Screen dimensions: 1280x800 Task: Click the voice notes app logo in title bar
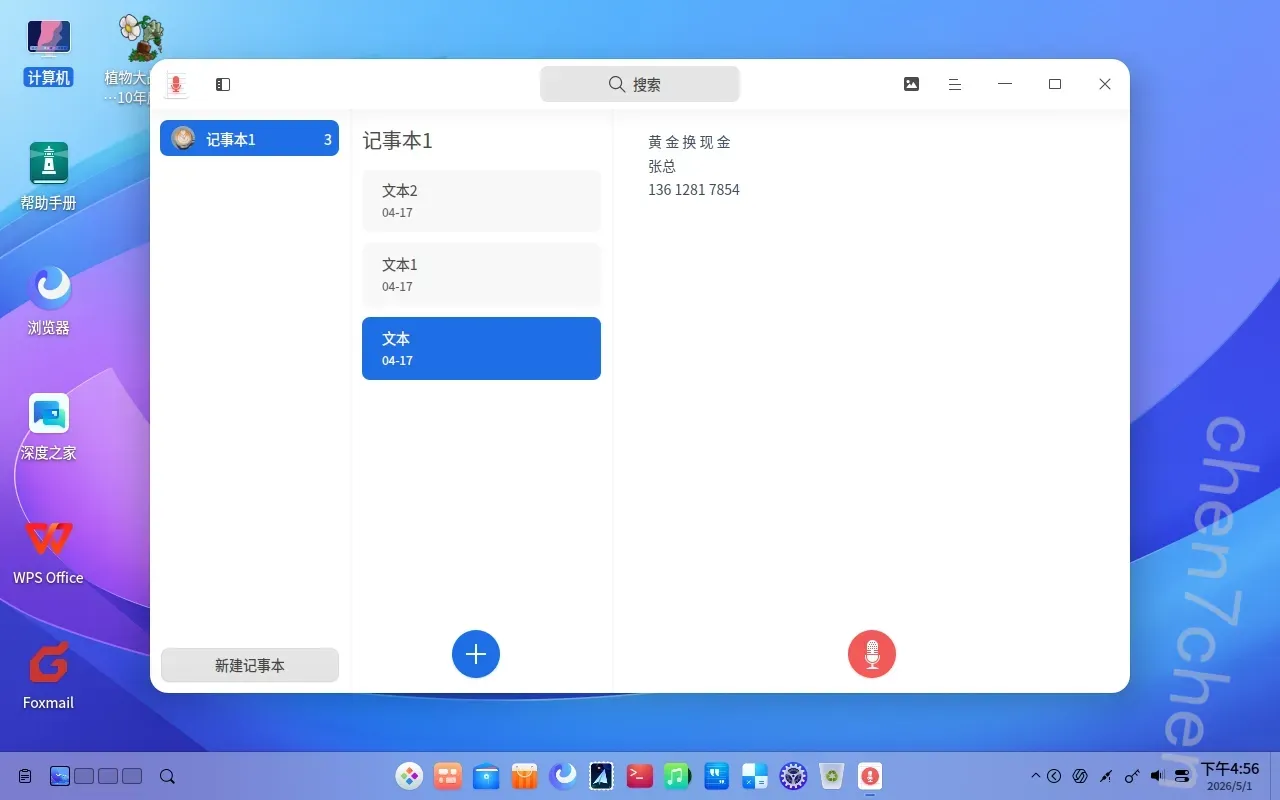pos(177,85)
